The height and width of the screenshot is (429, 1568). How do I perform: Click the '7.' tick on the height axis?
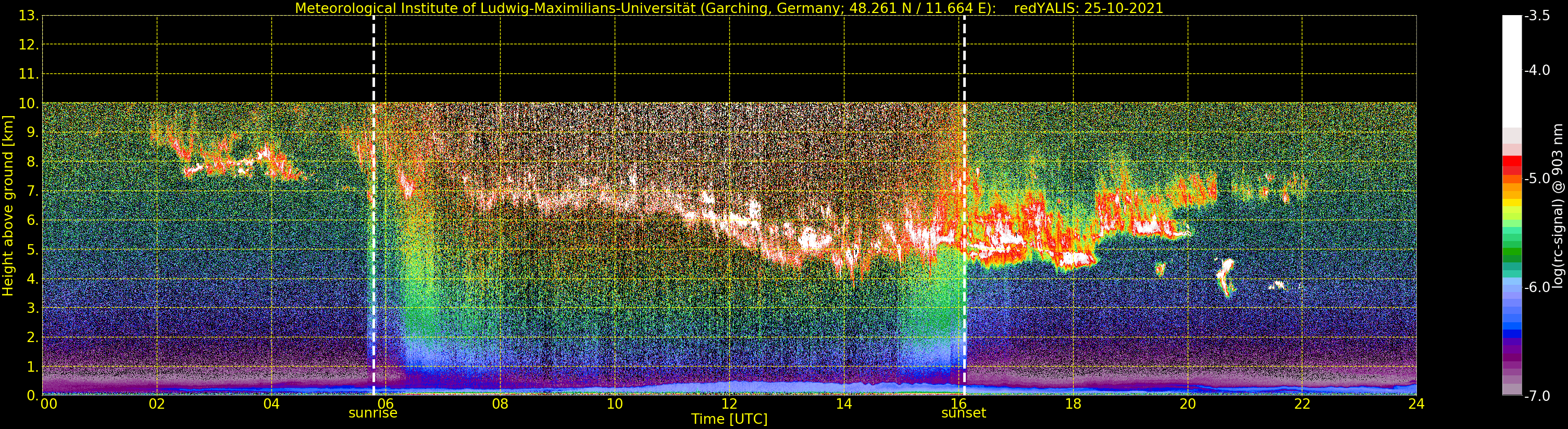pos(33,191)
